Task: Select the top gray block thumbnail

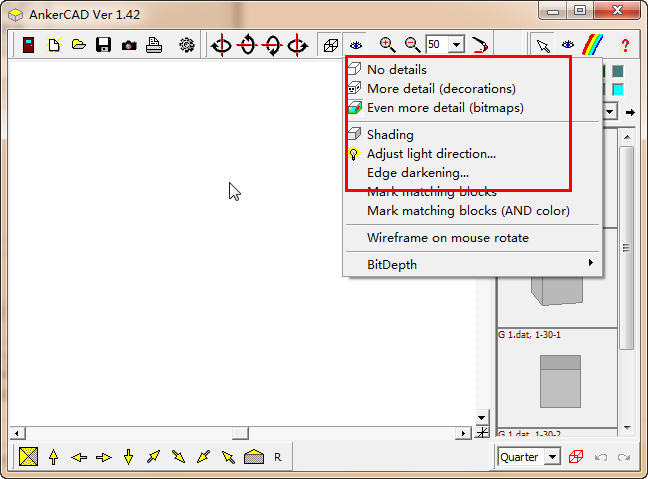Action: tap(557, 291)
